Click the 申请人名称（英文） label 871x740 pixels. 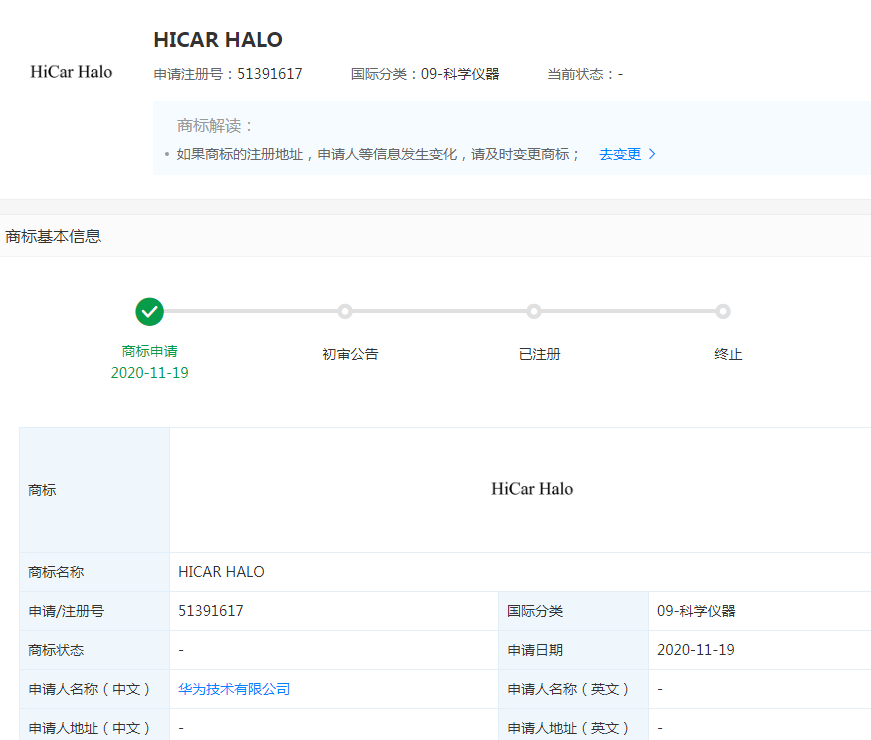(x=568, y=689)
